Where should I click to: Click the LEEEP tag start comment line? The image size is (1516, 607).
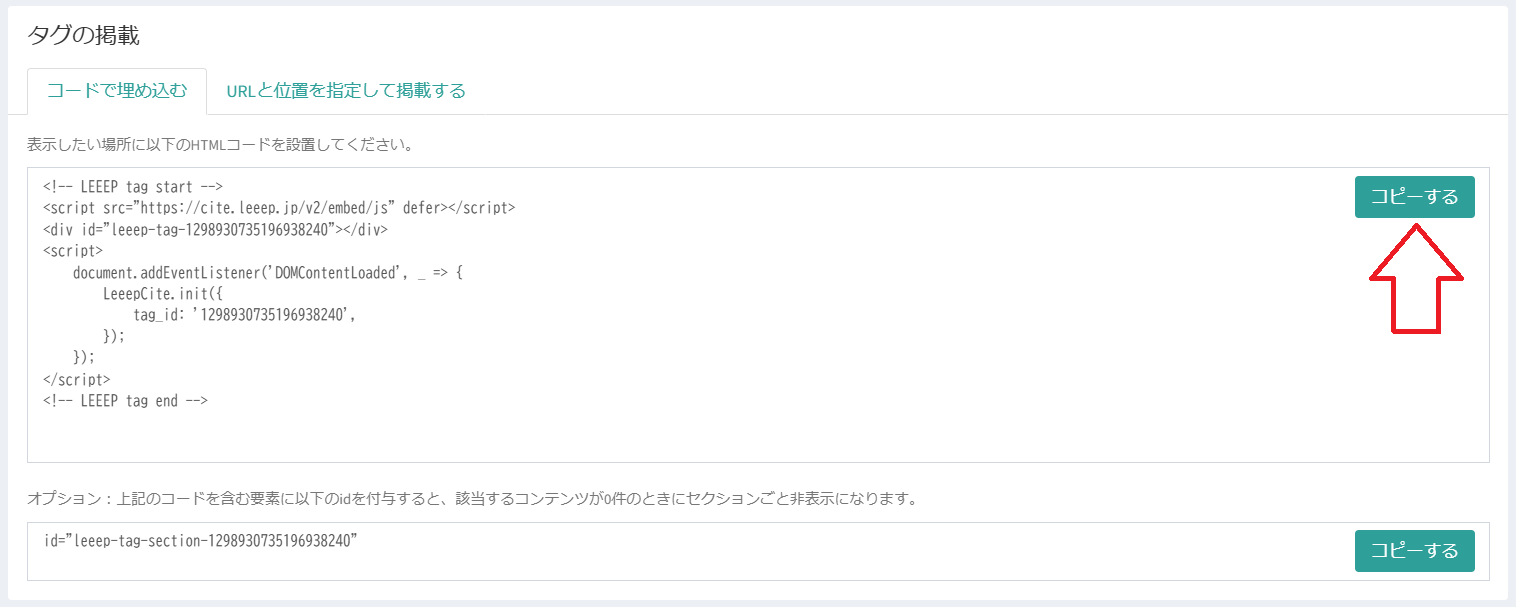[132, 187]
